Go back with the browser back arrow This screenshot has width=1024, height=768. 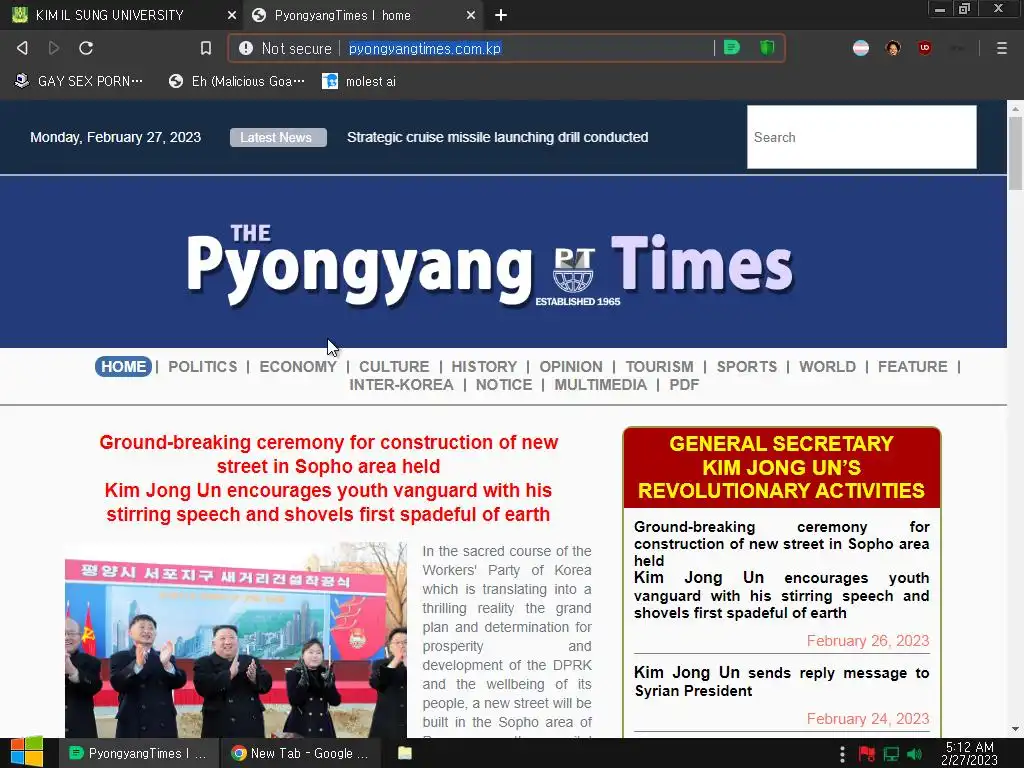(22, 48)
